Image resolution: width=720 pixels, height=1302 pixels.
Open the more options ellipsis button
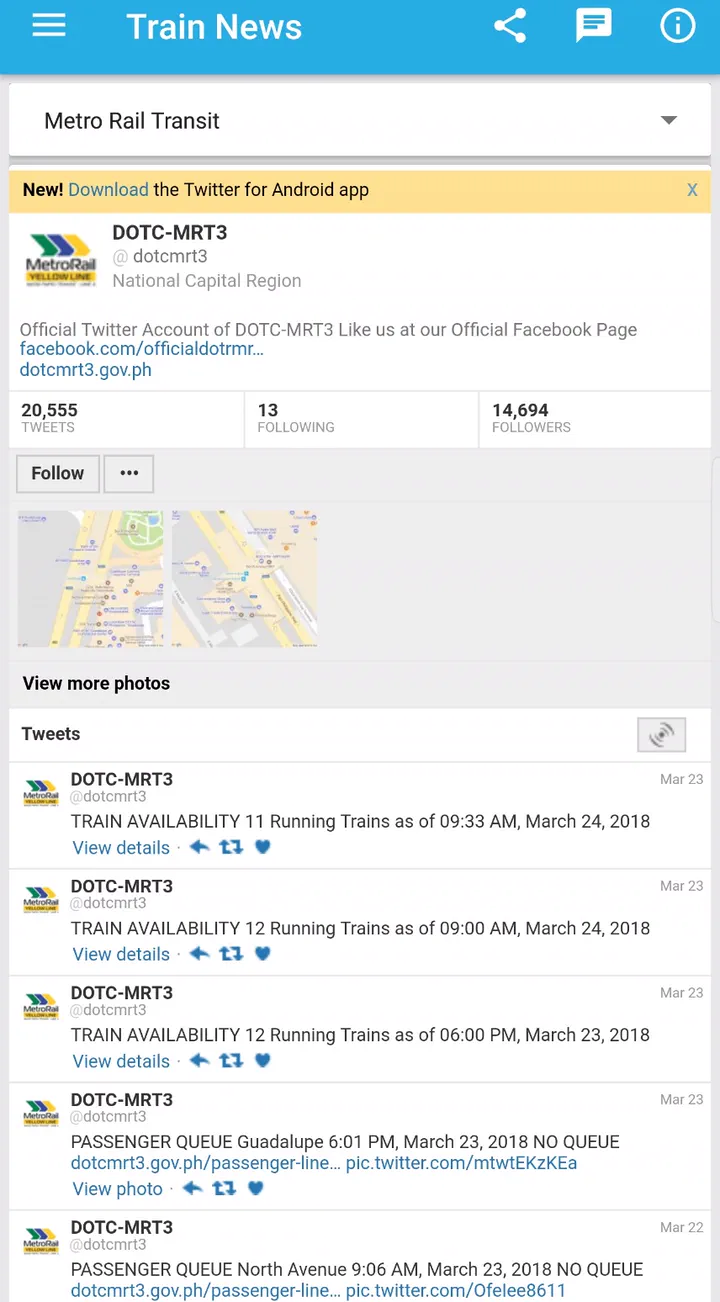[129, 474]
